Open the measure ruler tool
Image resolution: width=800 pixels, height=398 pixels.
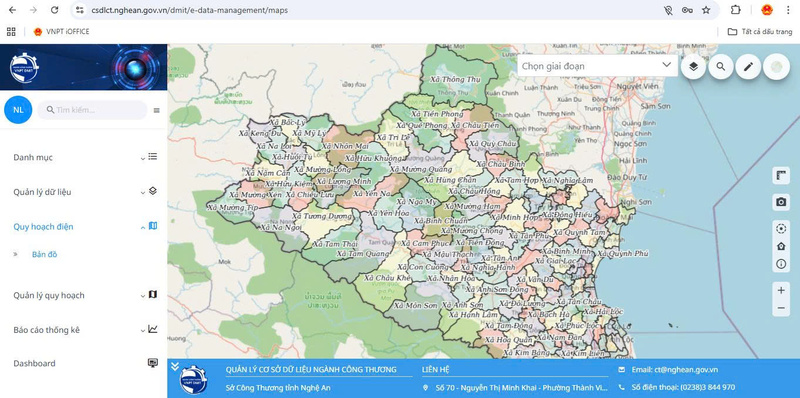781,176
